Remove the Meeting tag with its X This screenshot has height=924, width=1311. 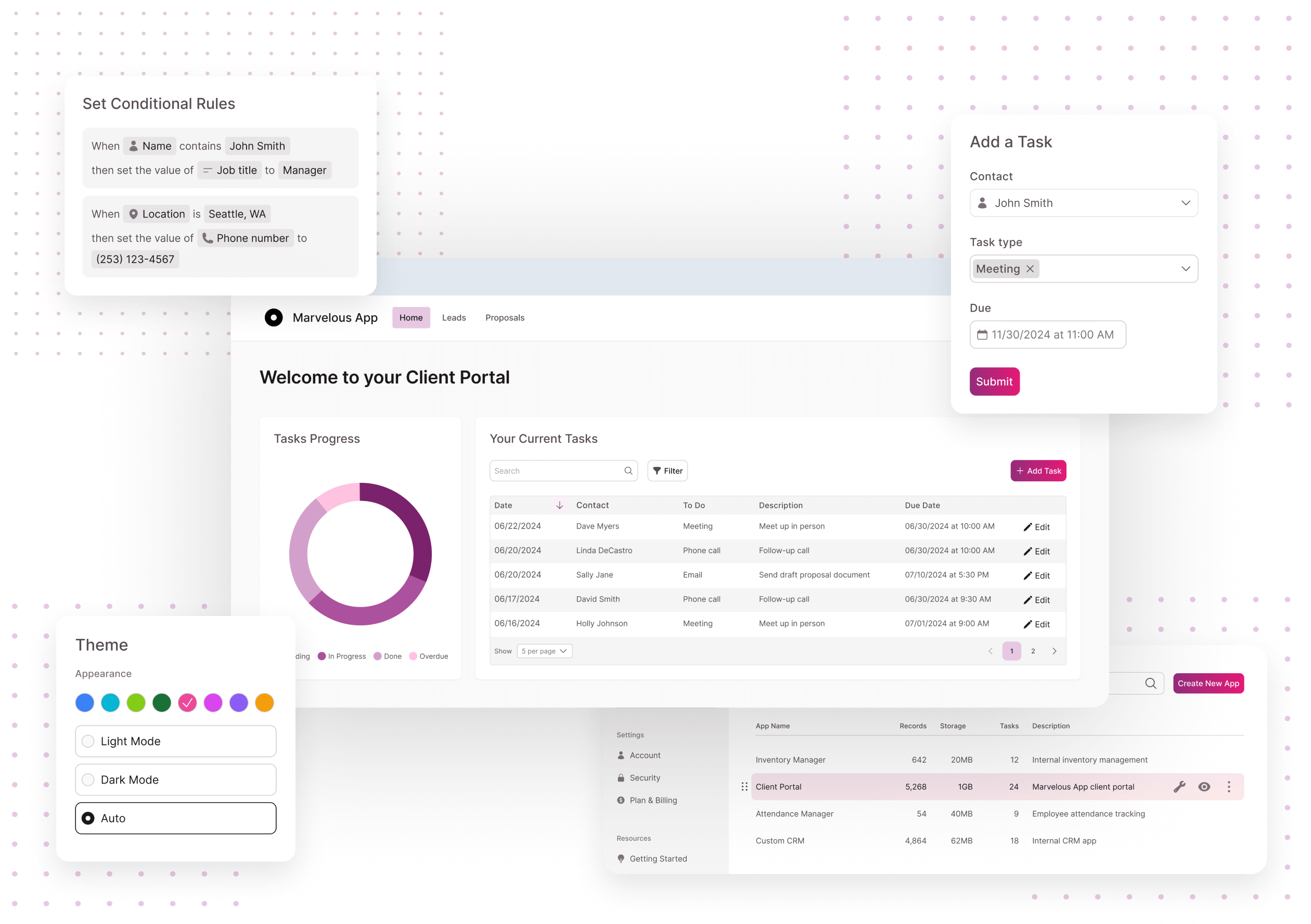click(x=1030, y=269)
